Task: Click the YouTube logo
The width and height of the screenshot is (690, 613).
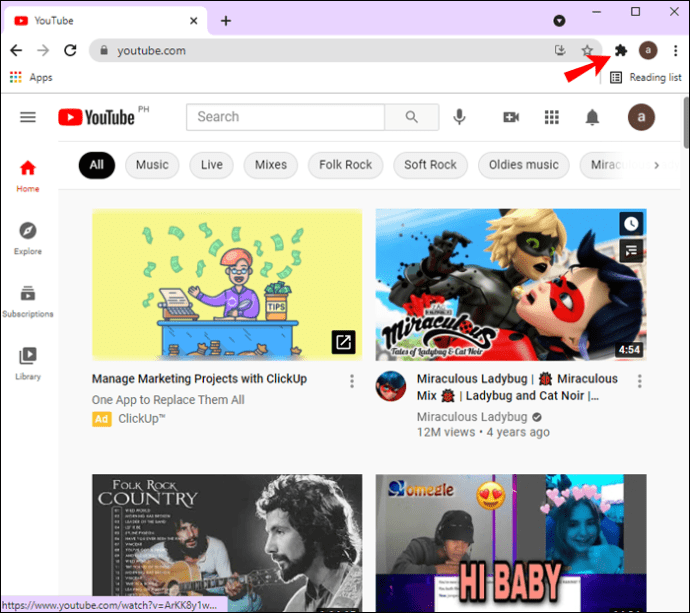Action: coord(96,117)
